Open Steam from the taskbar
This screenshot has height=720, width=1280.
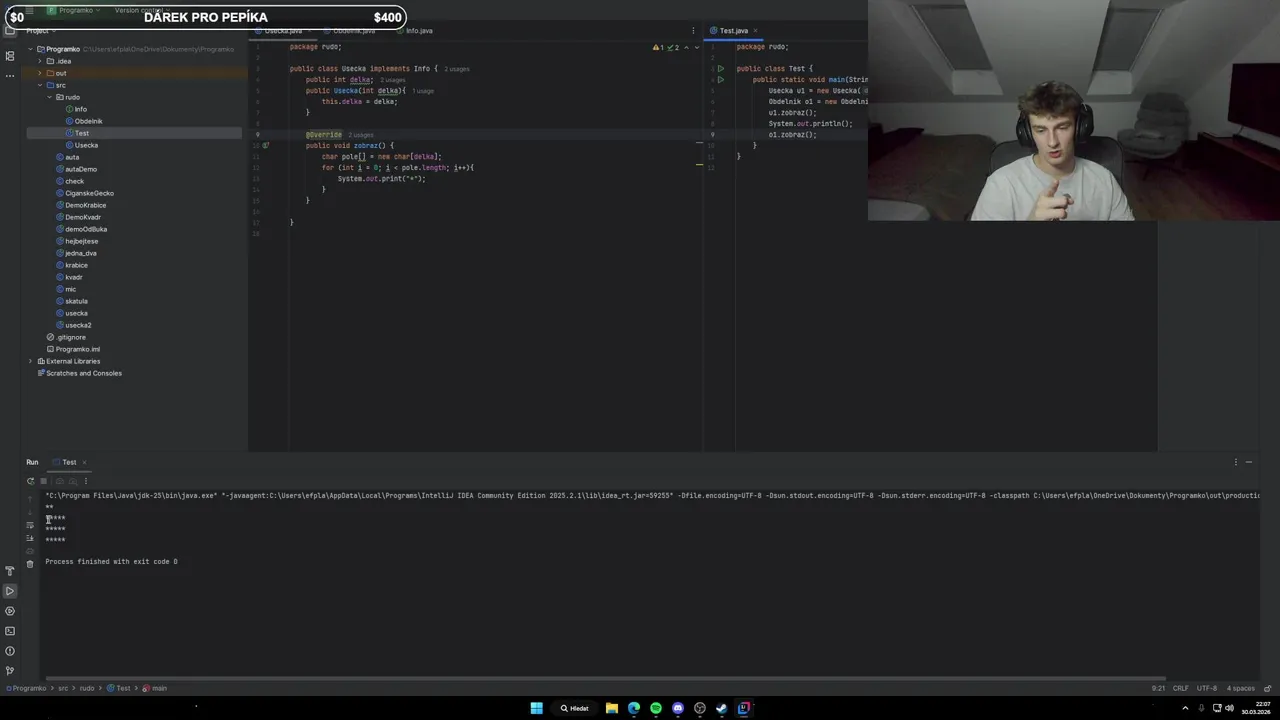coord(722,708)
